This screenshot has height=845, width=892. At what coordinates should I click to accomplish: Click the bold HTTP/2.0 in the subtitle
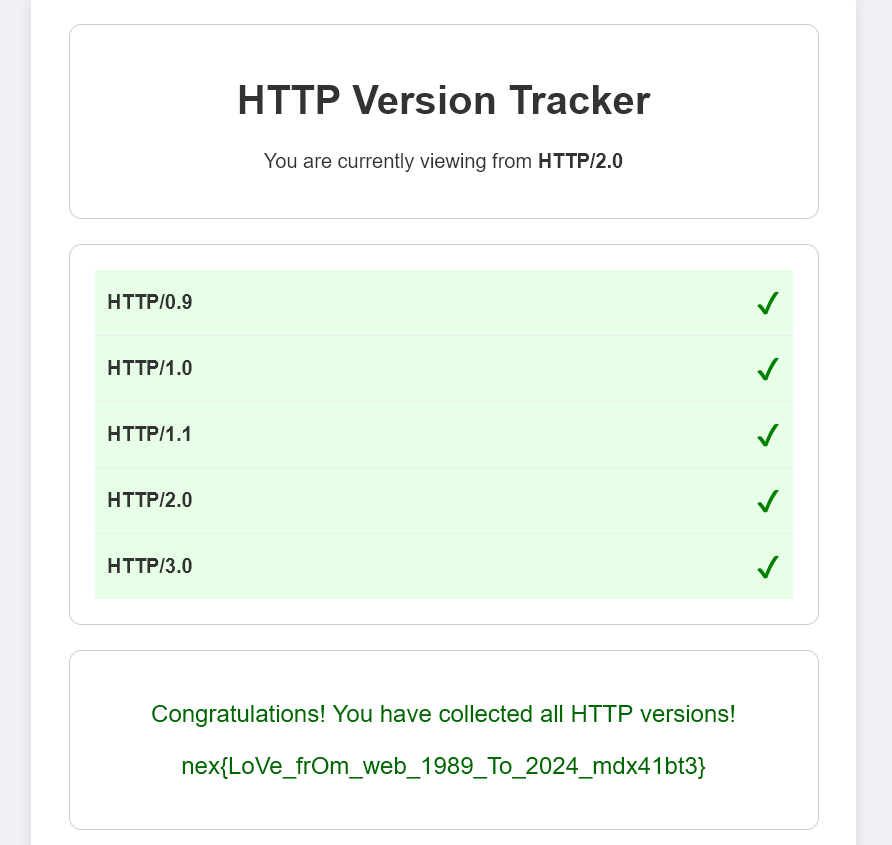pos(580,161)
